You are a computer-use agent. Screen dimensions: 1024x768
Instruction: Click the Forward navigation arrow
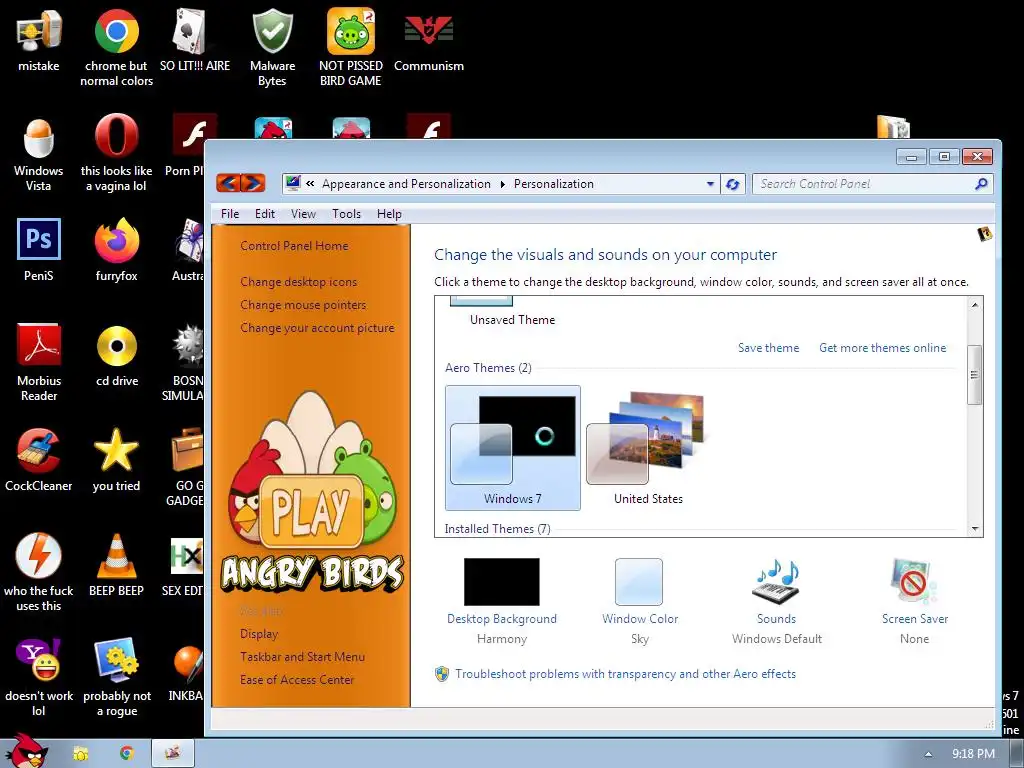pyautogui.click(x=253, y=183)
